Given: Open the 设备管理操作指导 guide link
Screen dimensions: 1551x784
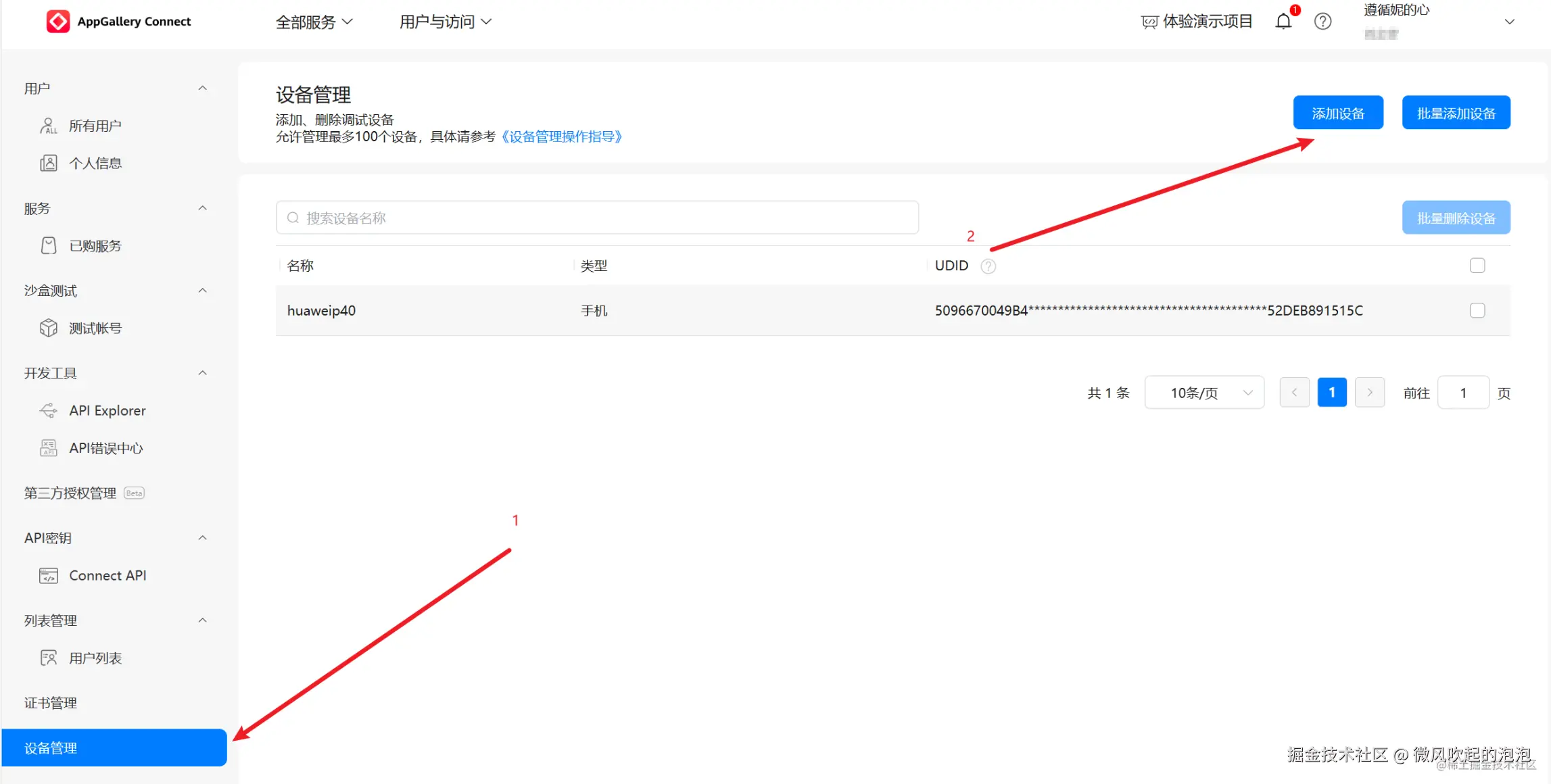Looking at the screenshot, I should click(561, 137).
